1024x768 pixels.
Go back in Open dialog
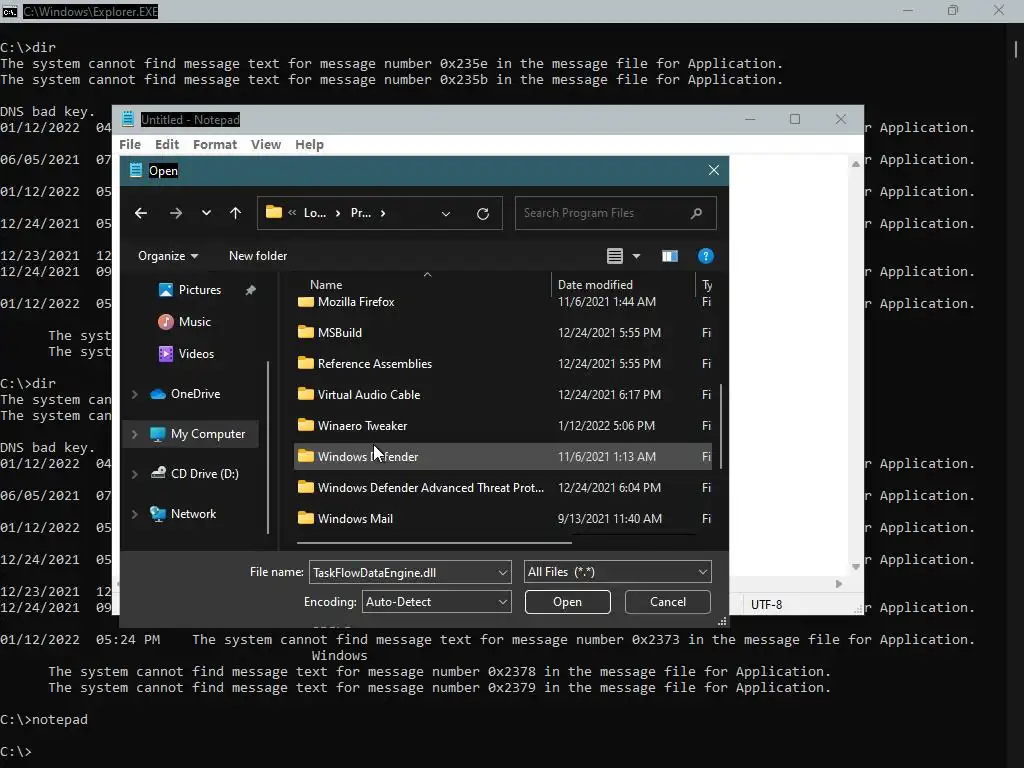[141, 213]
